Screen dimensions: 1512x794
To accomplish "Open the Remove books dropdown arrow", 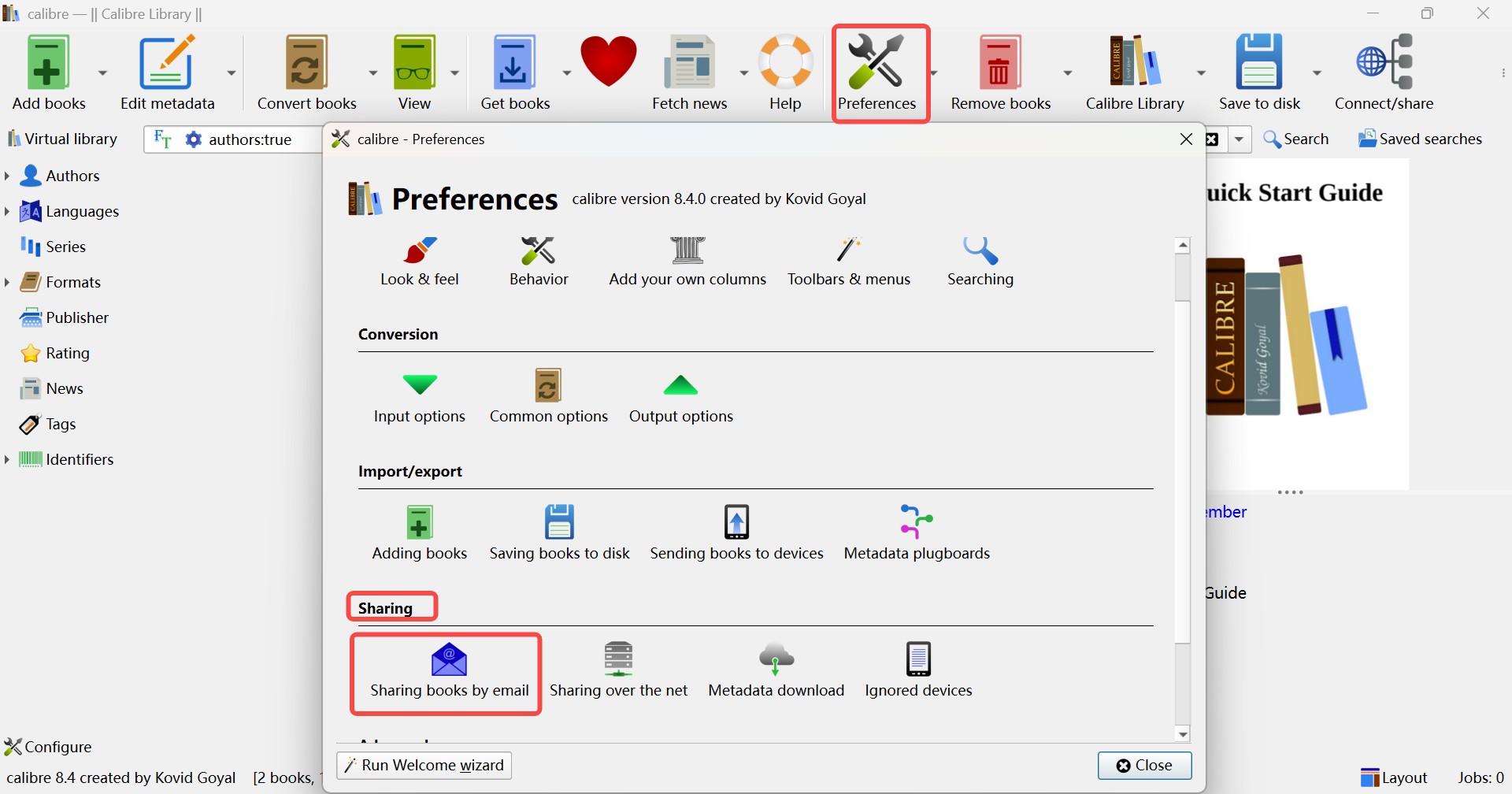I will [1069, 72].
